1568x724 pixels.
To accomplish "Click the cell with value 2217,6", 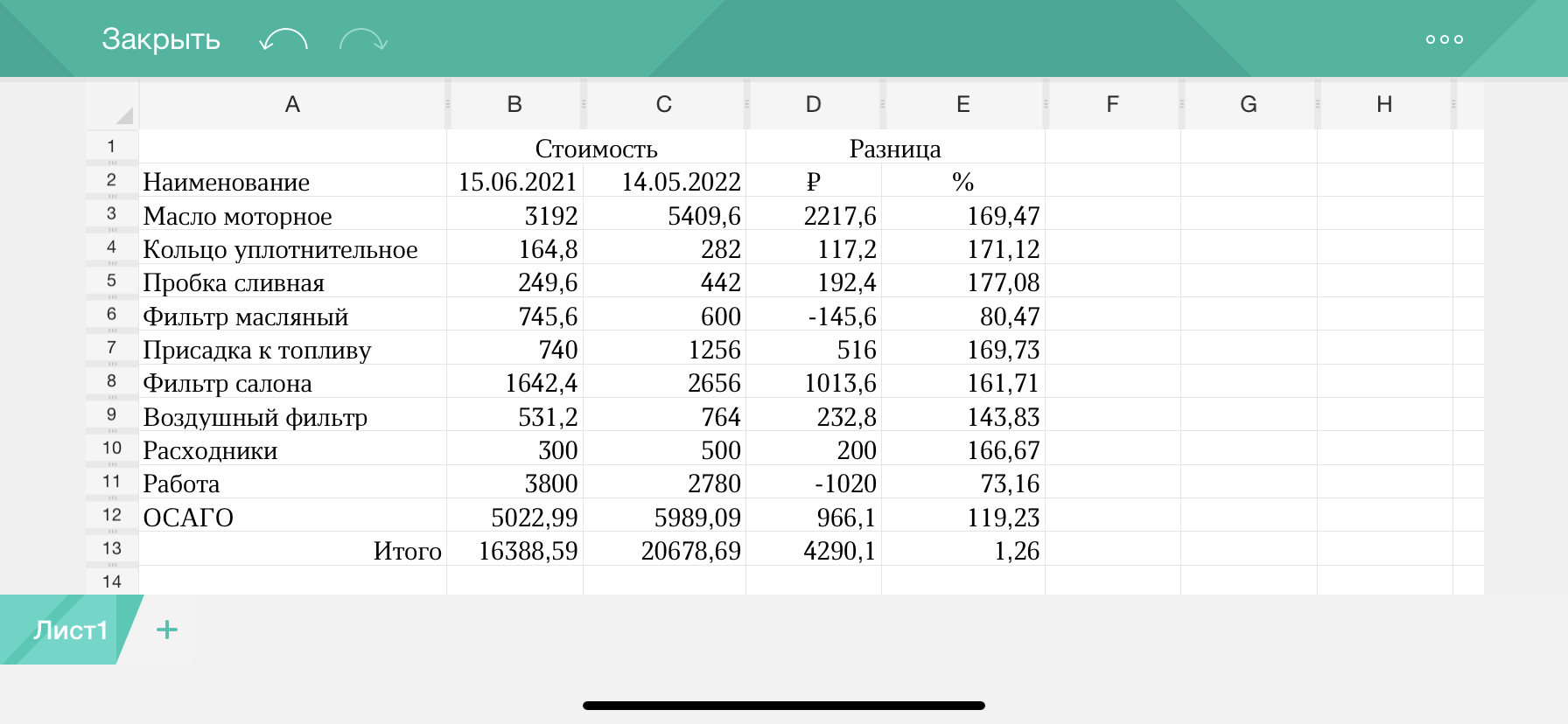I will [814, 214].
